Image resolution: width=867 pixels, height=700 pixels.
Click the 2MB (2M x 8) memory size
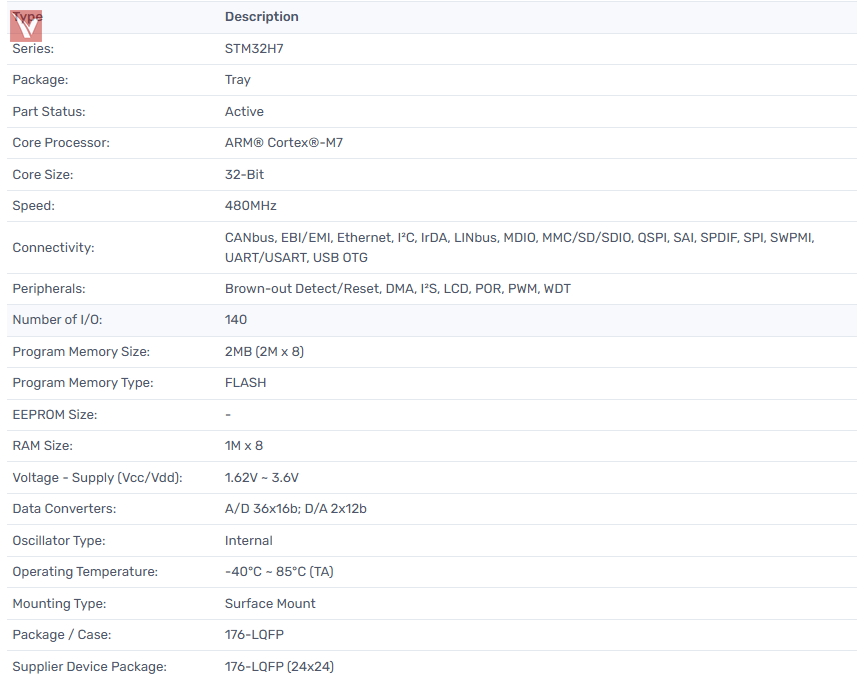[264, 352]
